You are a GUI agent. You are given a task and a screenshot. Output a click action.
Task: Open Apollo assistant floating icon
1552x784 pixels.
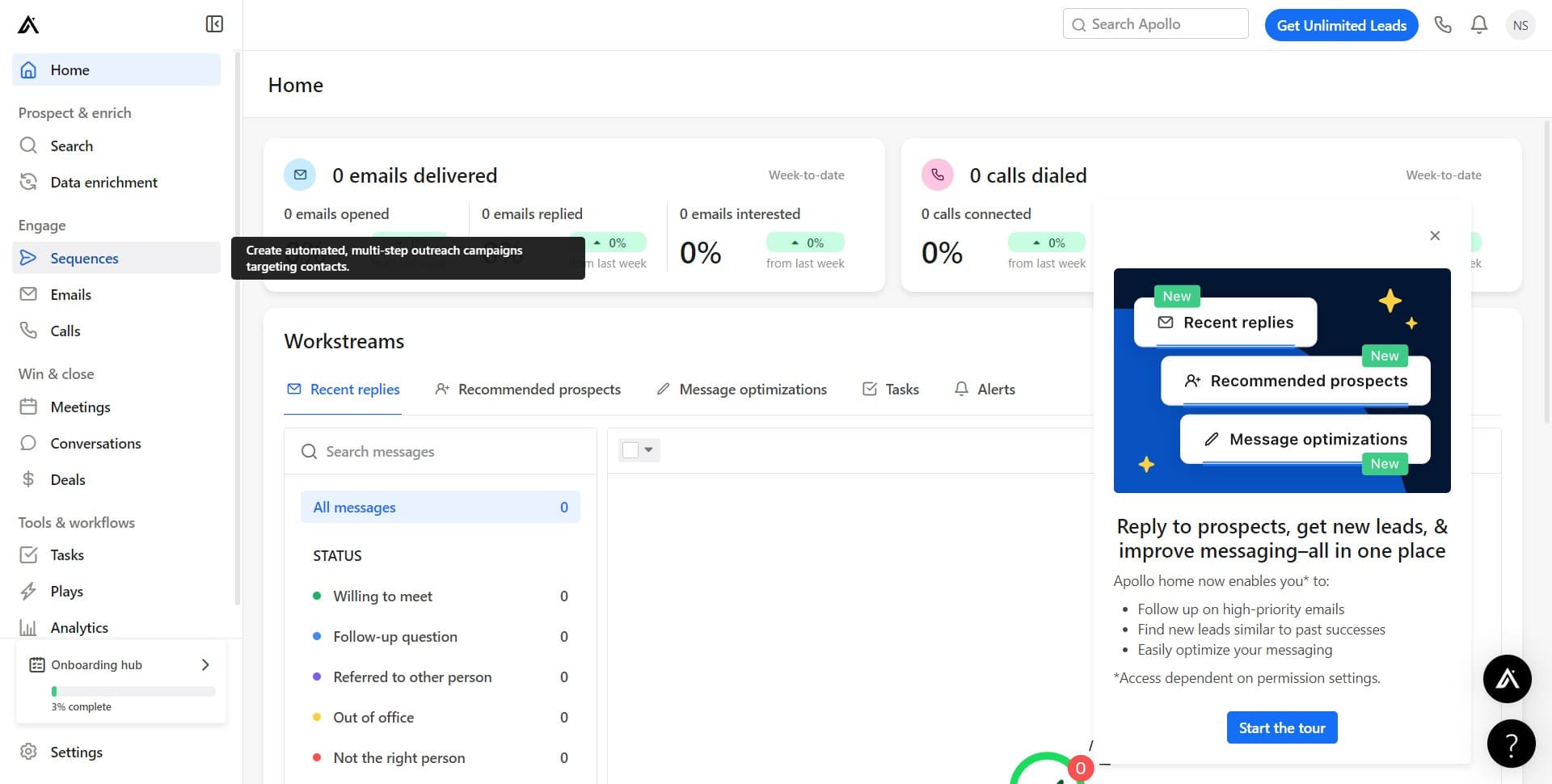(x=1507, y=679)
